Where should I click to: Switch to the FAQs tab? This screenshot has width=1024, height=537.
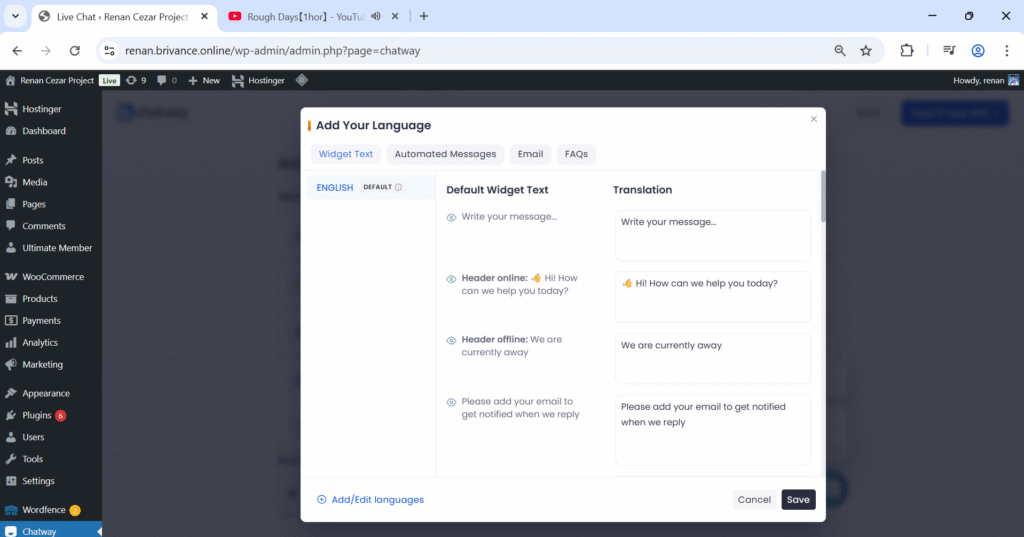coord(576,154)
